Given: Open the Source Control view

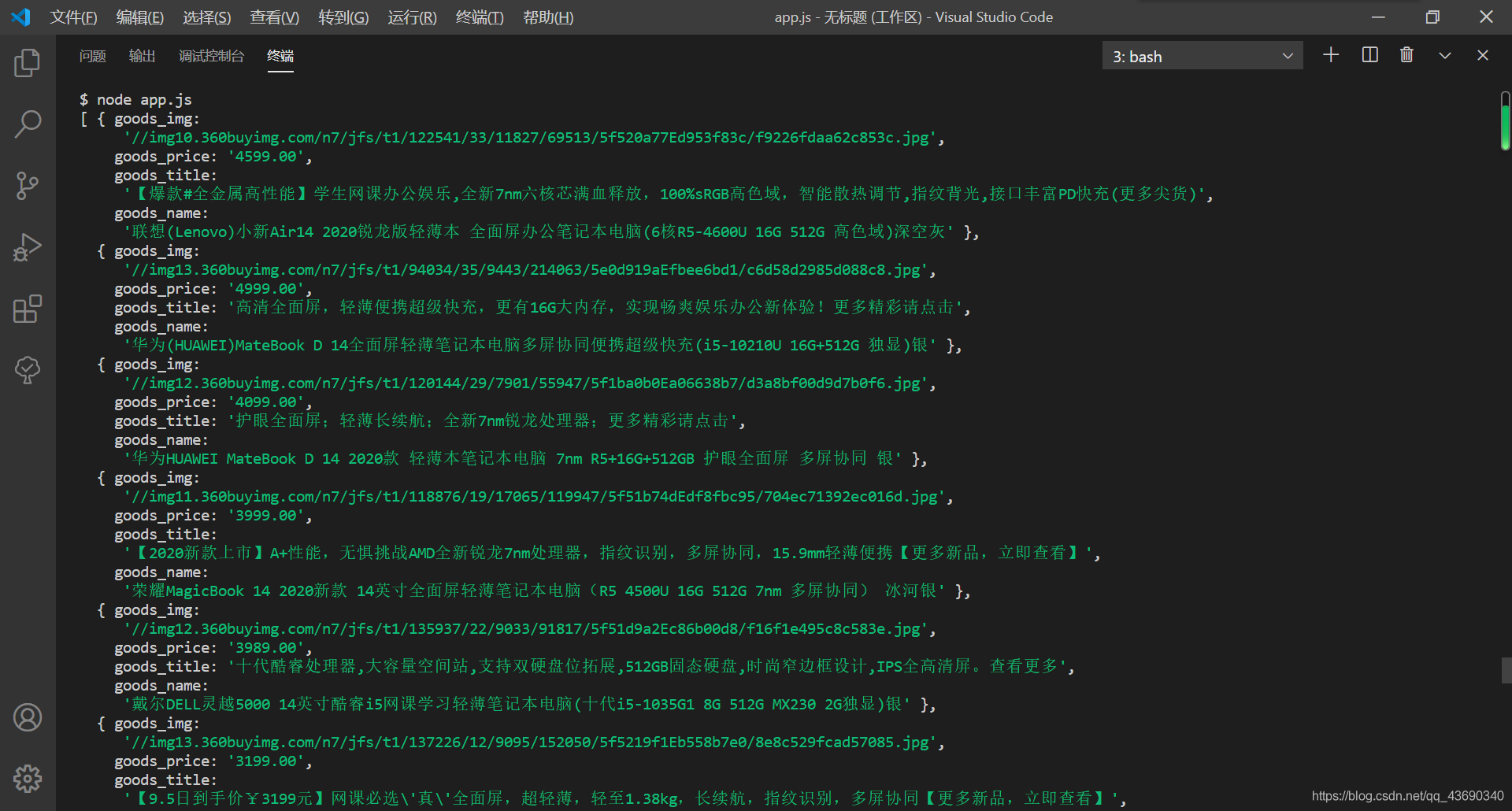Looking at the screenshot, I should coord(28,186).
